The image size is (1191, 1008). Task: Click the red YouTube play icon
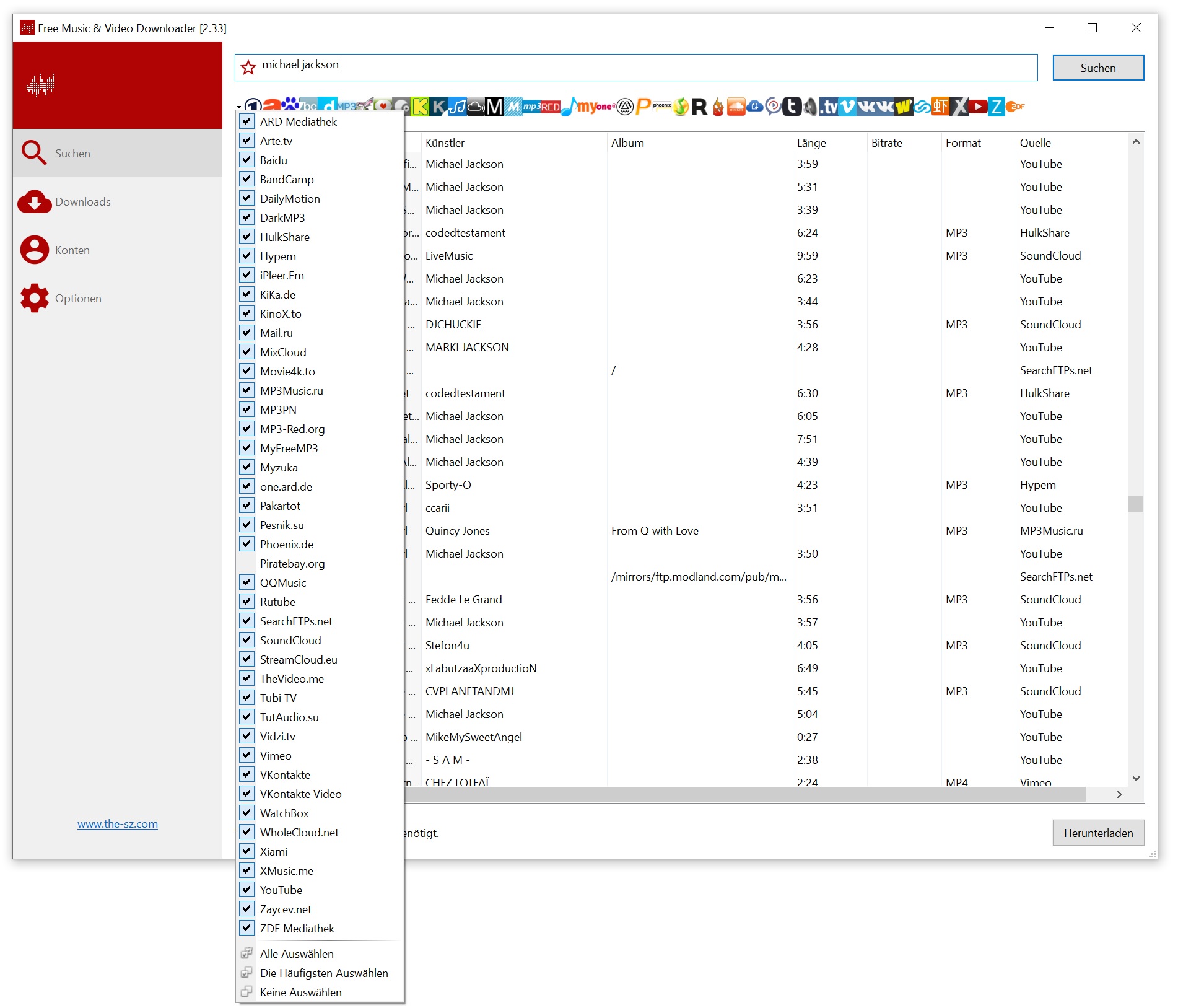(978, 107)
